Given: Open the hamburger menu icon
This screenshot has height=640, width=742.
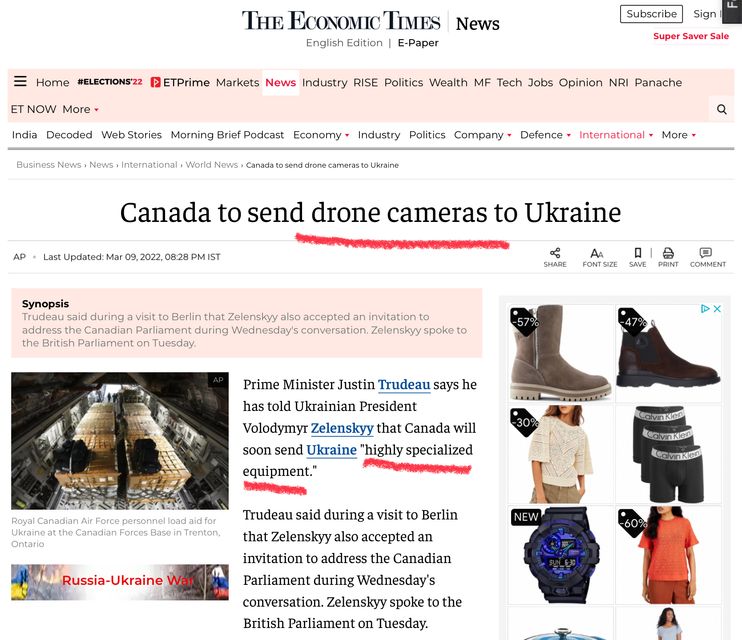Looking at the screenshot, I should coord(20,81).
